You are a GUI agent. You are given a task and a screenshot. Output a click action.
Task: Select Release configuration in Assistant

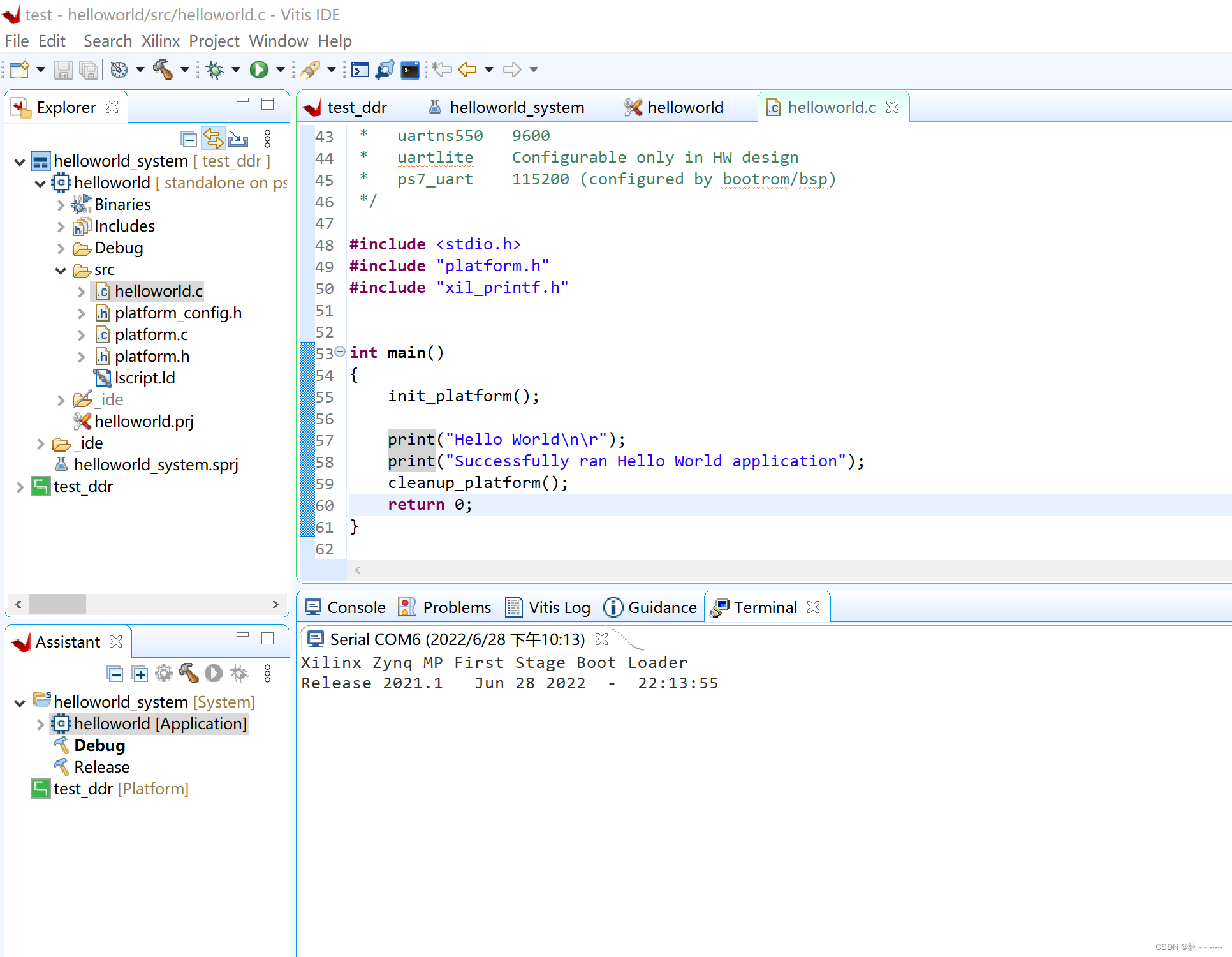[101, 767]
